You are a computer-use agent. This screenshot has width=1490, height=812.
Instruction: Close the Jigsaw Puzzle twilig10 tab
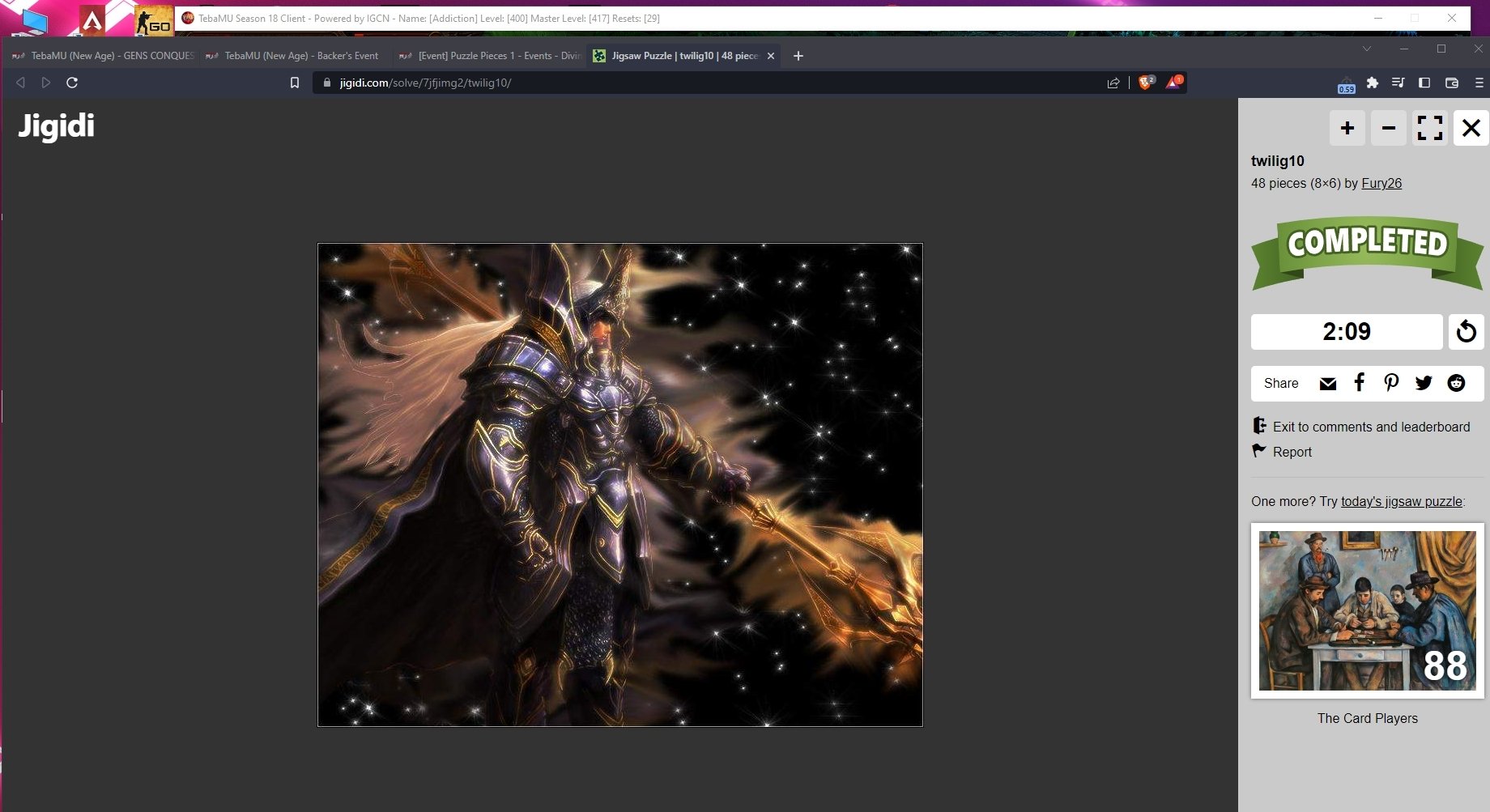[771, 56]
